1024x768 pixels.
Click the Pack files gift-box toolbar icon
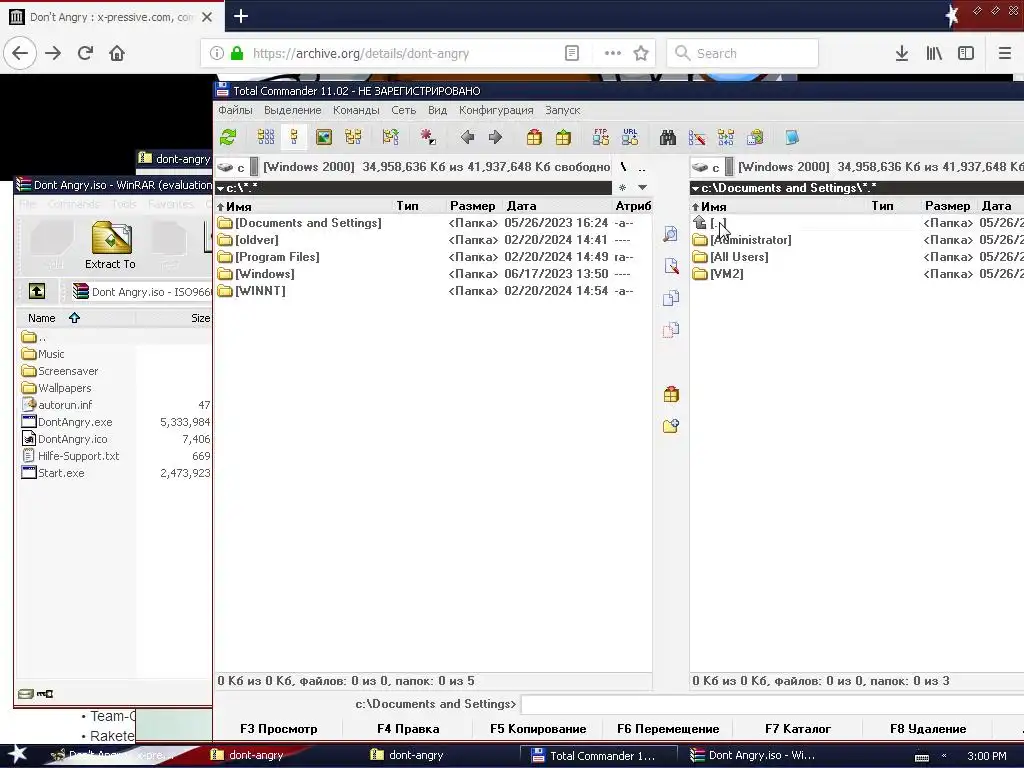click(534, 137)
